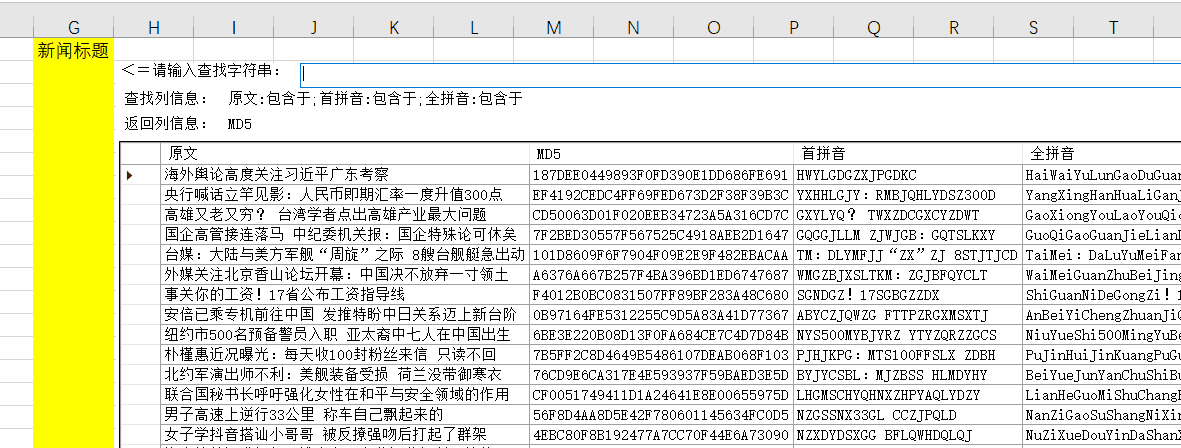
Task: Click MD5 cell starting 7F2BED30557F5675
Action: pyautogui.click(x=661, y=235)
